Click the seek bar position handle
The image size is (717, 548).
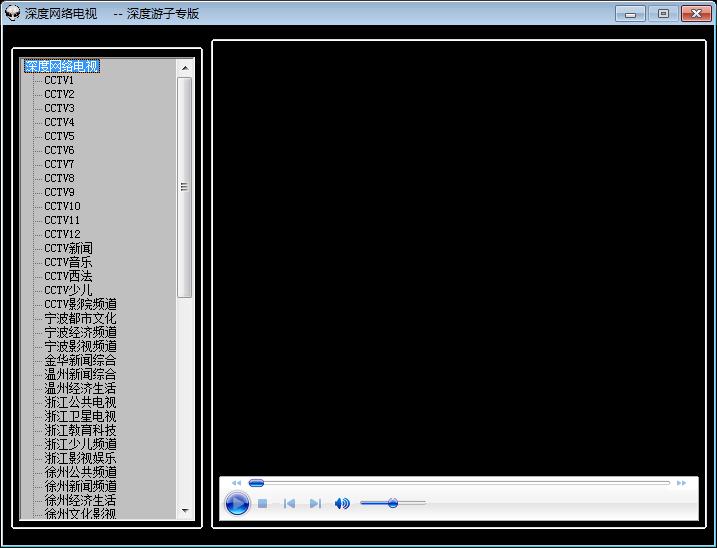click(x=256, y=483)
